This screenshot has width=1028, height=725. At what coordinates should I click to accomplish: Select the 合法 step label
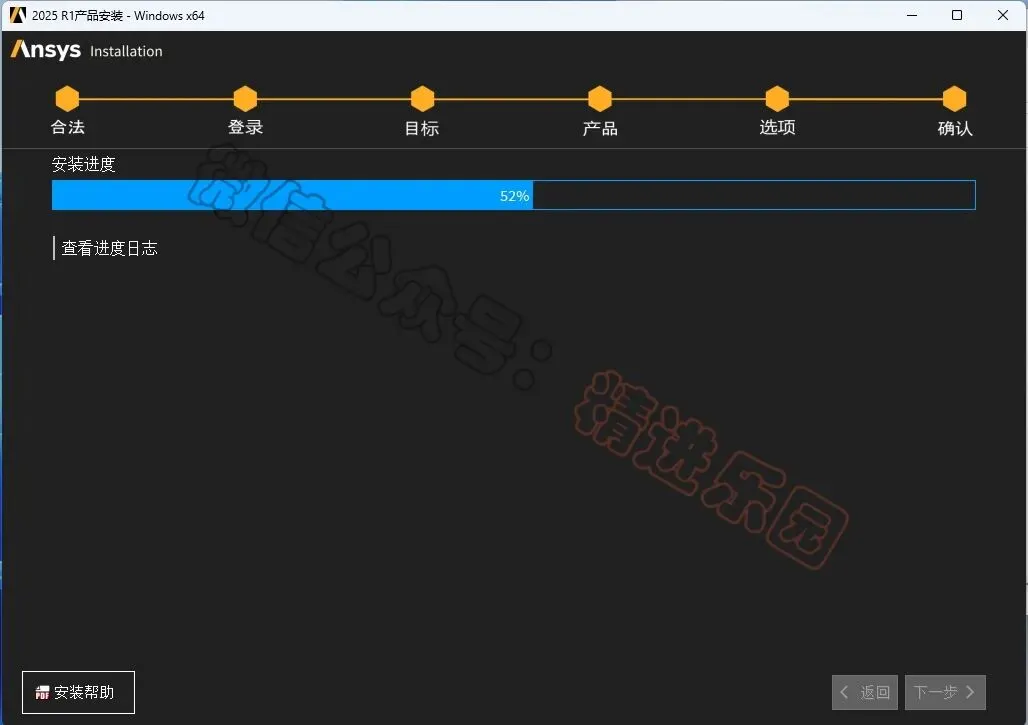(x=68, y=127)
